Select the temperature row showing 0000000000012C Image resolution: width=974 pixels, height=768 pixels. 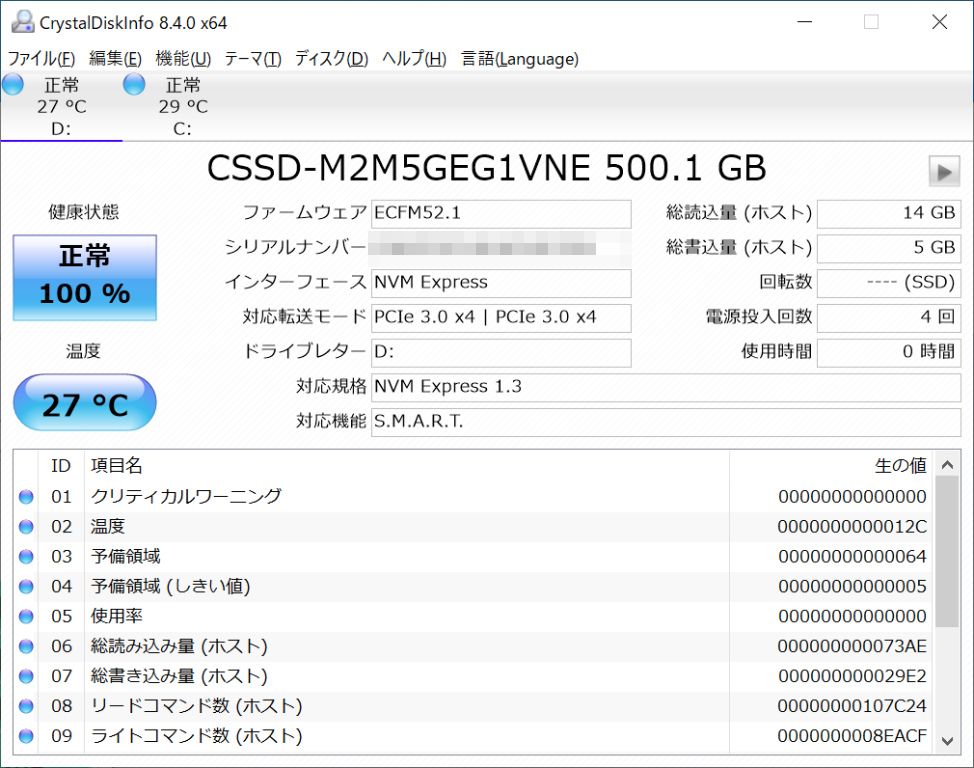[400, 526]
